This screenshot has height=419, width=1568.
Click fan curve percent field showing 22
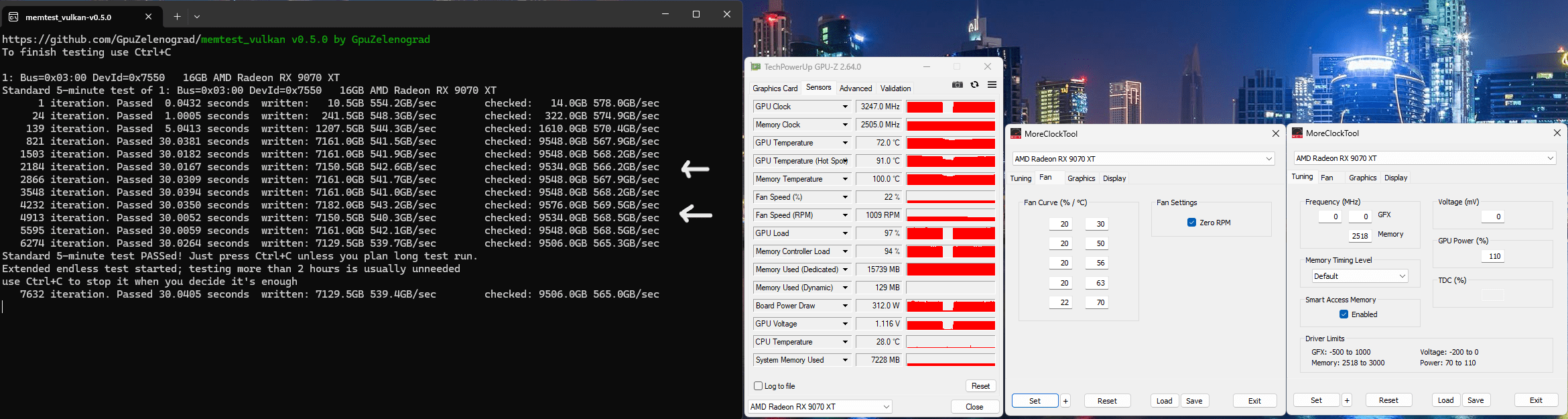[x=1061, y=302]
